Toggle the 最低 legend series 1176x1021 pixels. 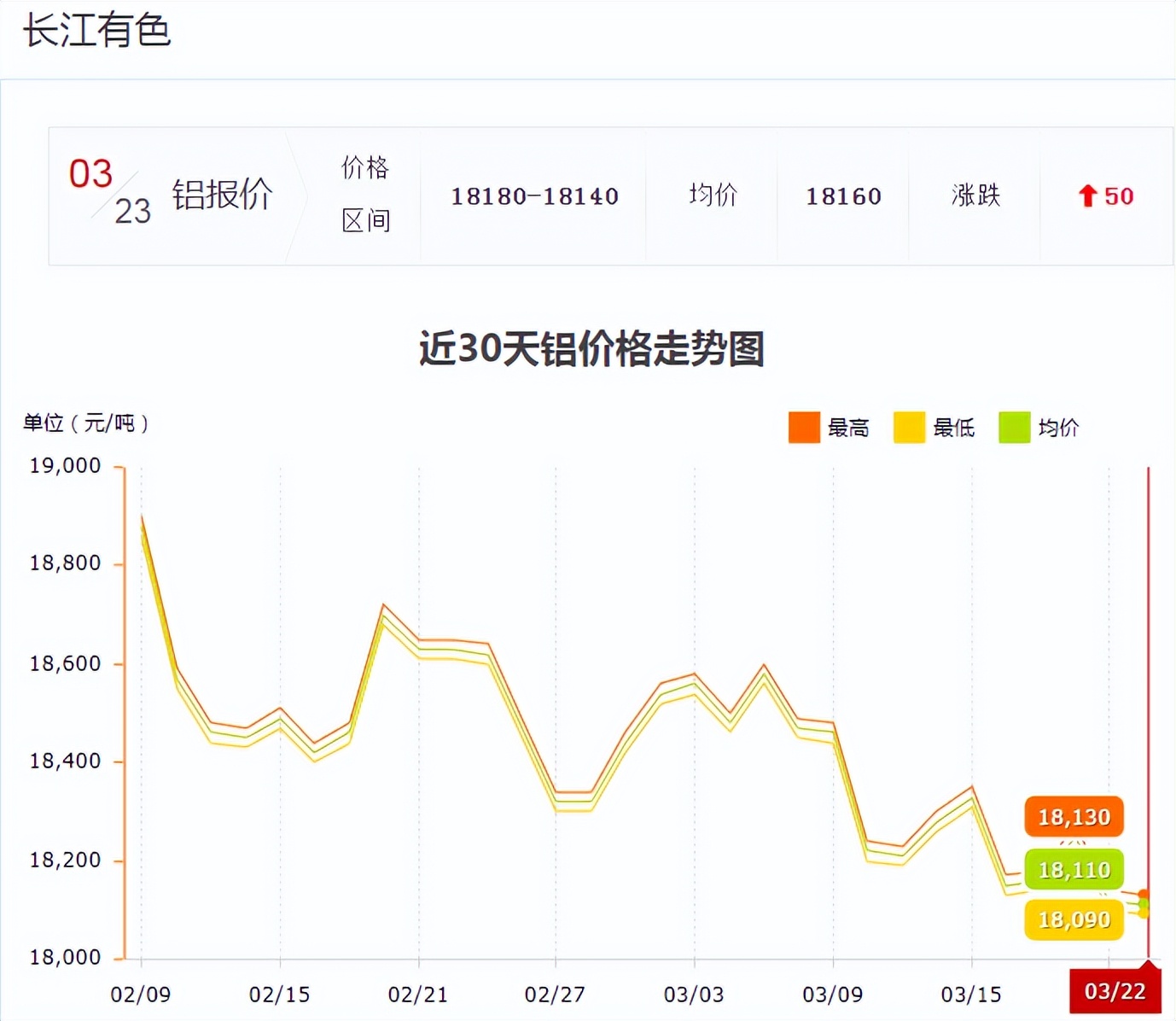tap(934, 428)
